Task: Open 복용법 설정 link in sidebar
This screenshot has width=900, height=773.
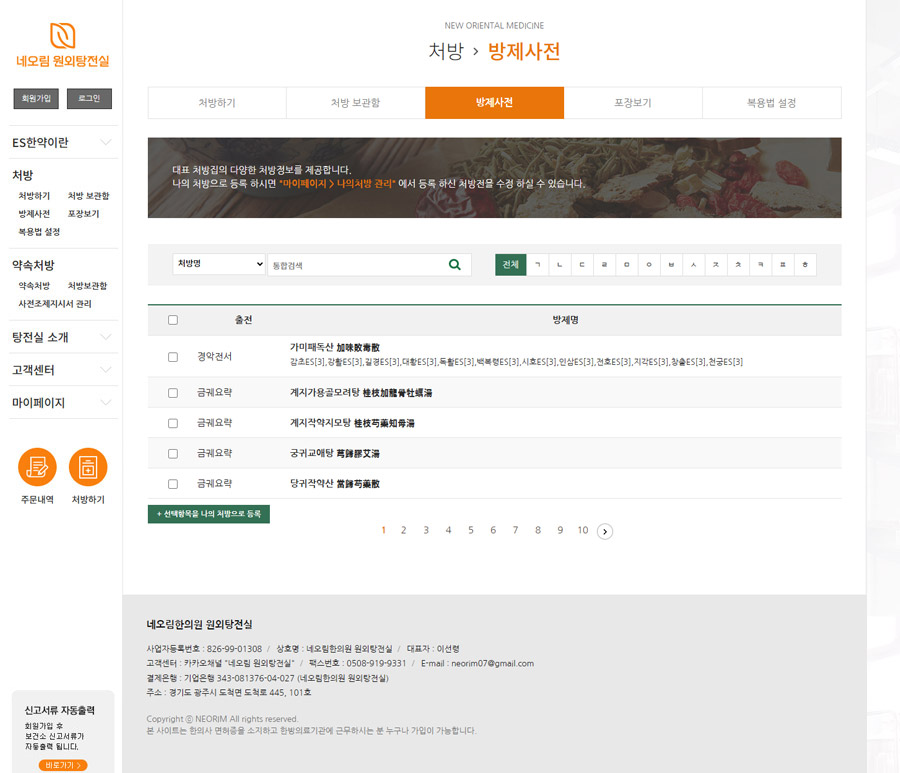Action: tap(39, 232)
